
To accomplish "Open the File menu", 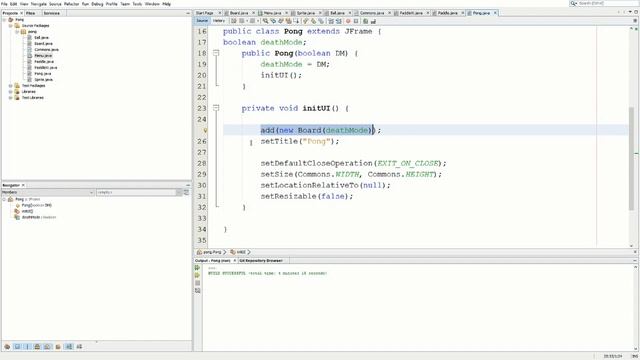I will coord(4,4).
